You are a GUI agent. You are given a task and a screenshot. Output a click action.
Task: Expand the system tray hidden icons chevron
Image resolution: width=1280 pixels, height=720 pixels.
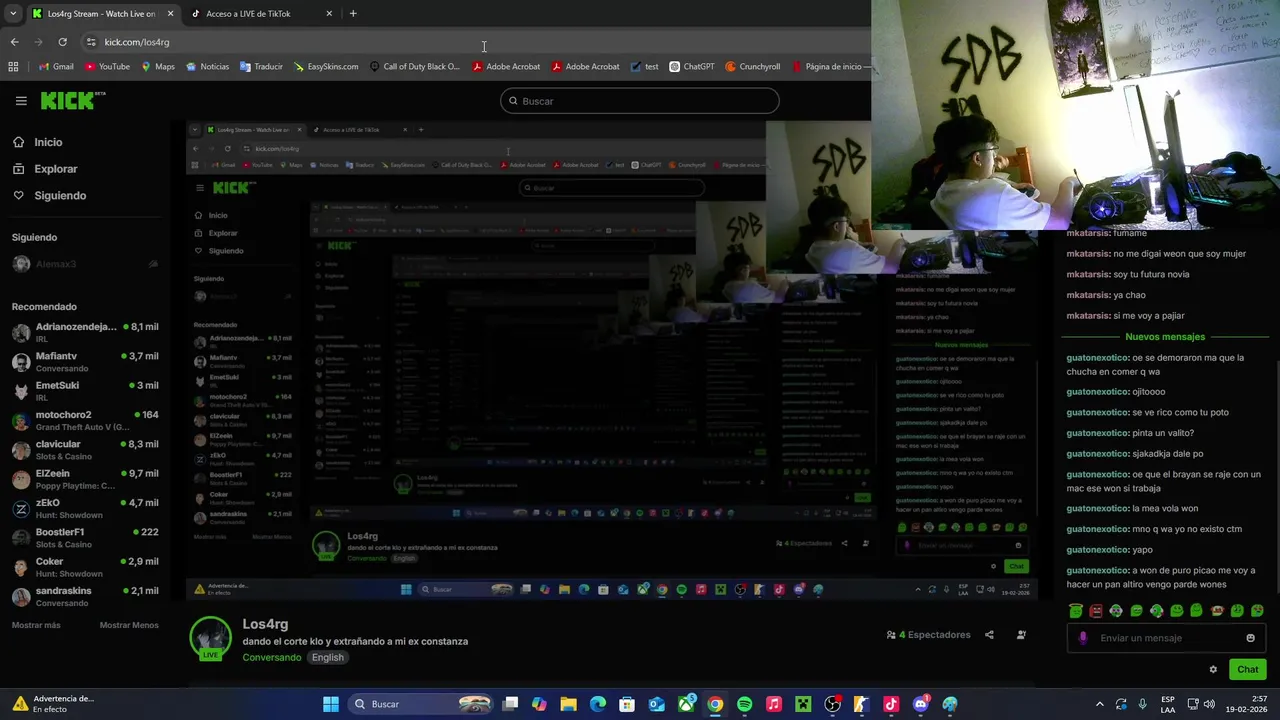[x=1100, y=704]
